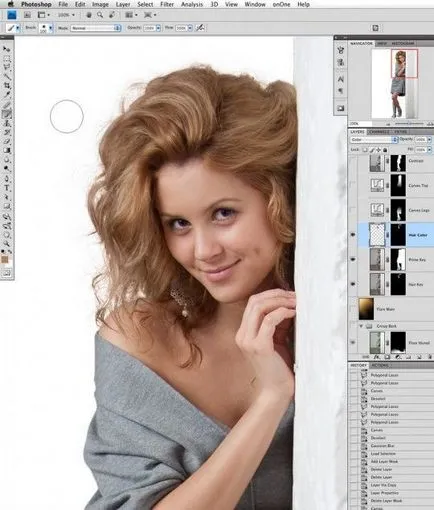Click the Hair Color layer mask thumbnail
The height and width of the screenshot is (510, 434).
tap(398, 235)
